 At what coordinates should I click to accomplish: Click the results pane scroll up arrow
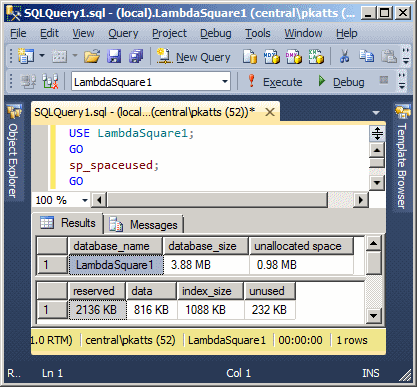pos(373,243)
